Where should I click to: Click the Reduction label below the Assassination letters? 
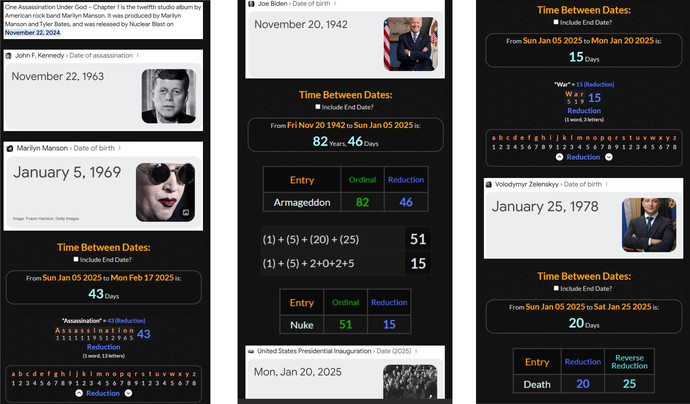tap(103, 347)
